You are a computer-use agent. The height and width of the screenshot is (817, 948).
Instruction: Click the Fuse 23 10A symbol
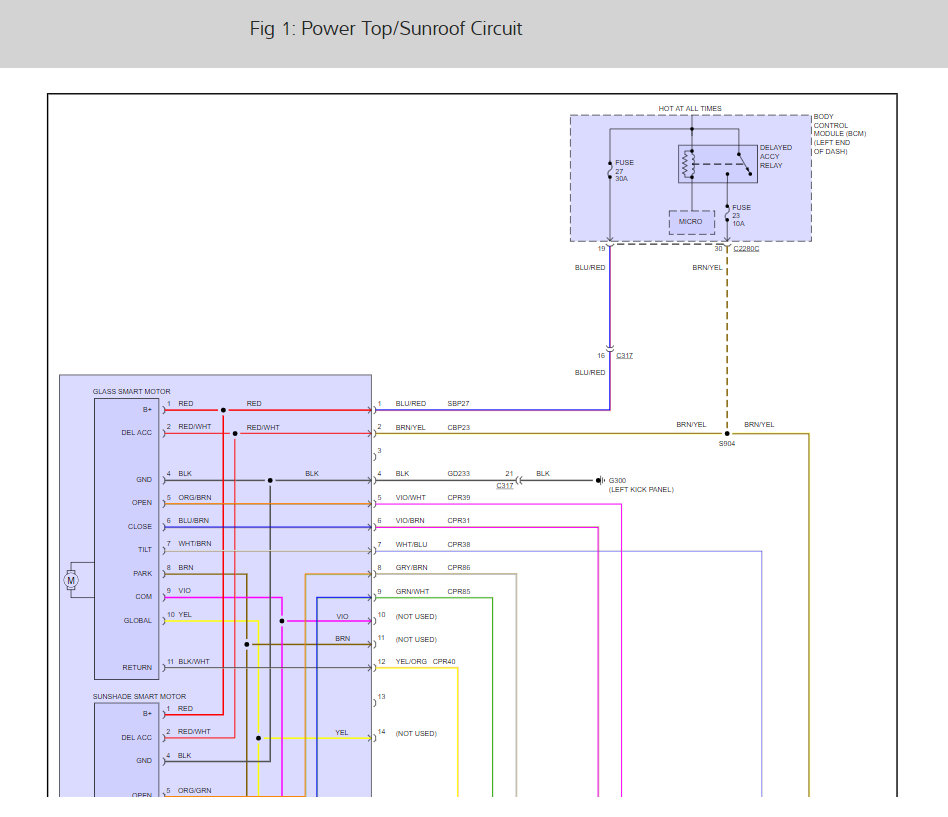tap(727, 215)
